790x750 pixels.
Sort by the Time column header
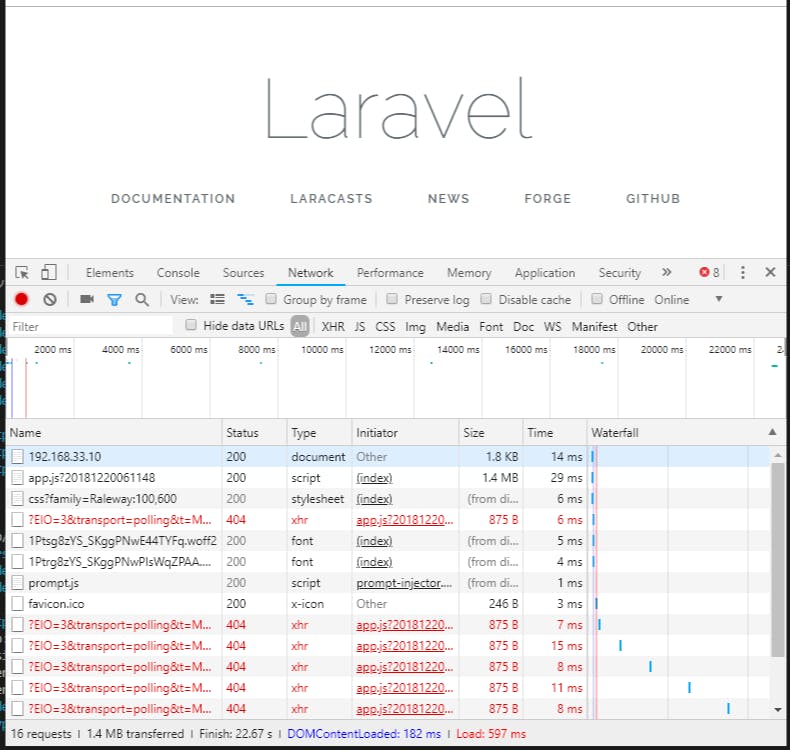(x=555, y=433)
